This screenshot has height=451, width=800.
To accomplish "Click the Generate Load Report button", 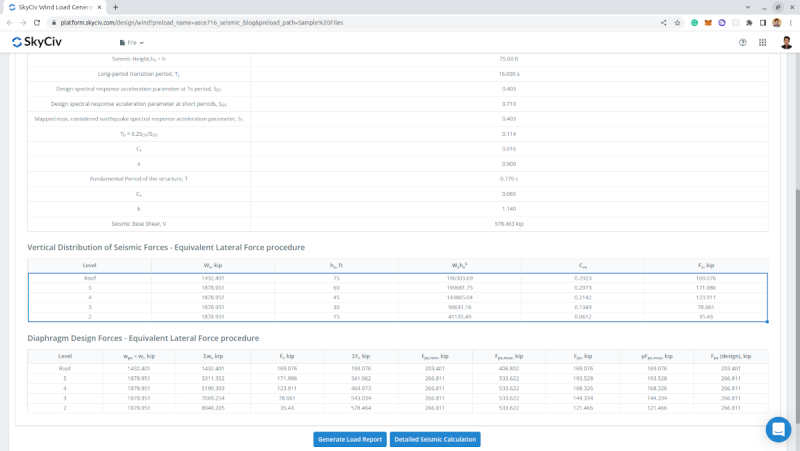I will pyautogui.click(x=349, y=439).
